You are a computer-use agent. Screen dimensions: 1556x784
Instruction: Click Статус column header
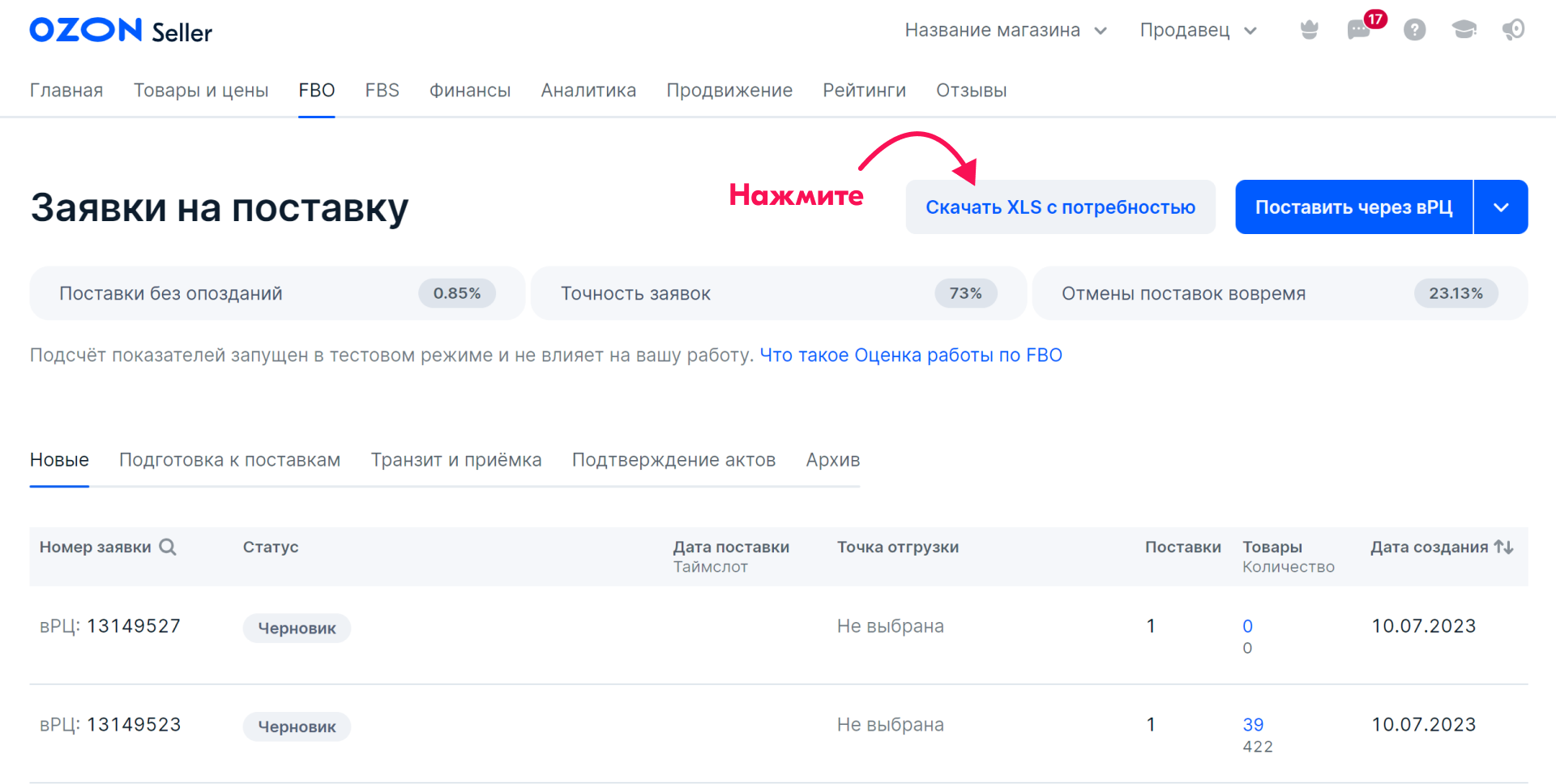[271, 547]
